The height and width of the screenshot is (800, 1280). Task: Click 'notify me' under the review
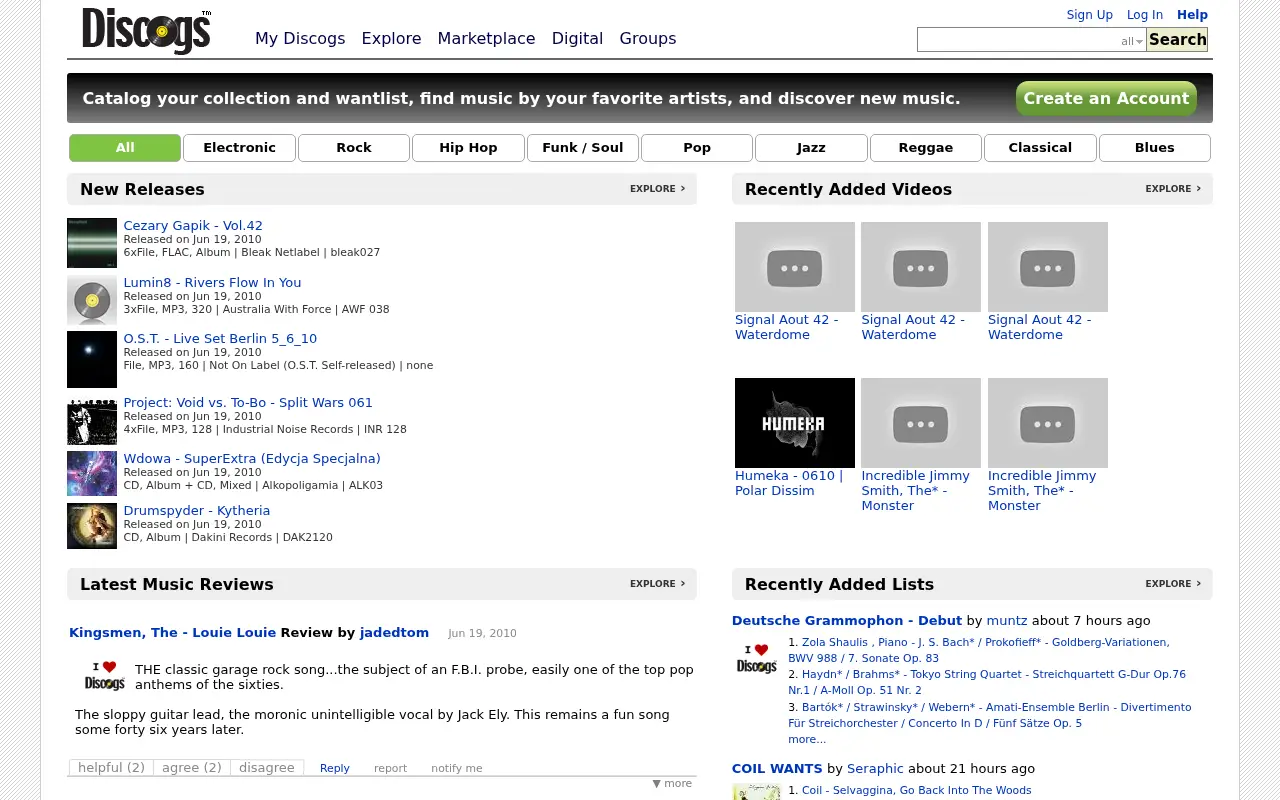(457, 768)
